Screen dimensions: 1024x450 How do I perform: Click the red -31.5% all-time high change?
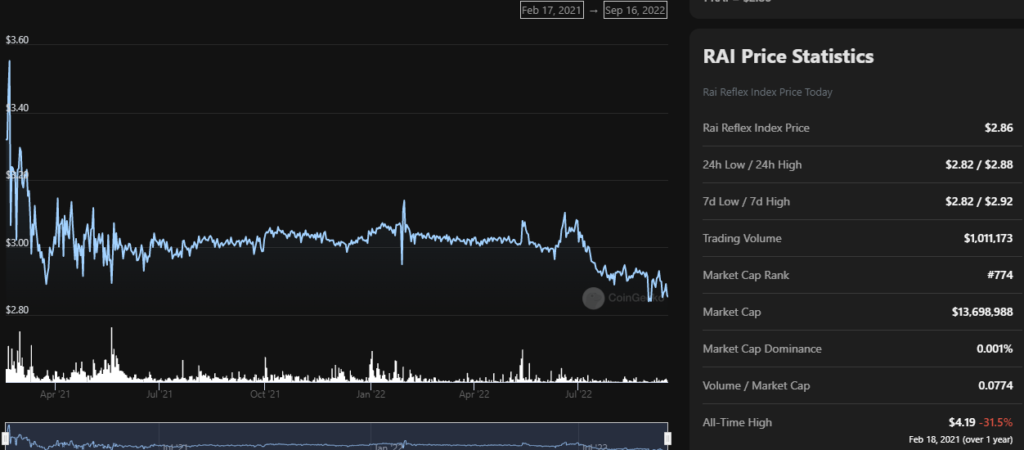coord(995,423)
